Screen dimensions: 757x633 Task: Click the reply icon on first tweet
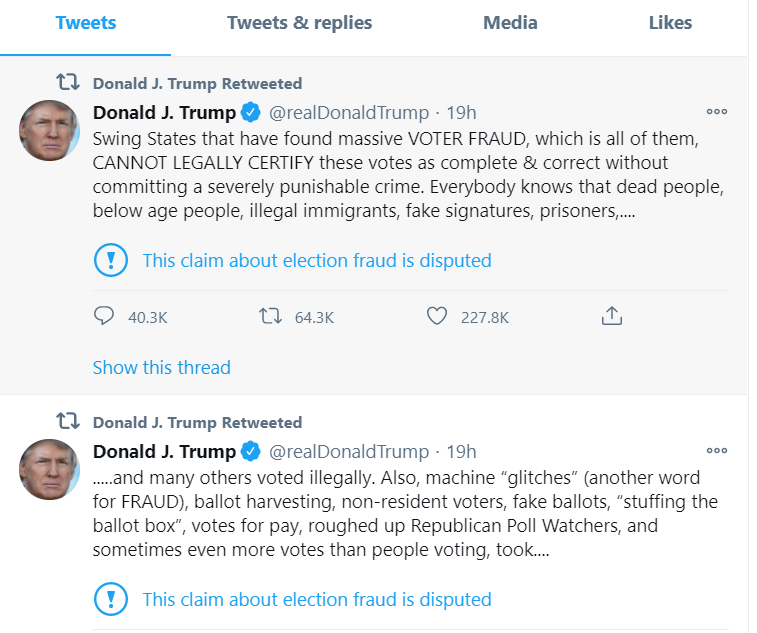(103, 316)
